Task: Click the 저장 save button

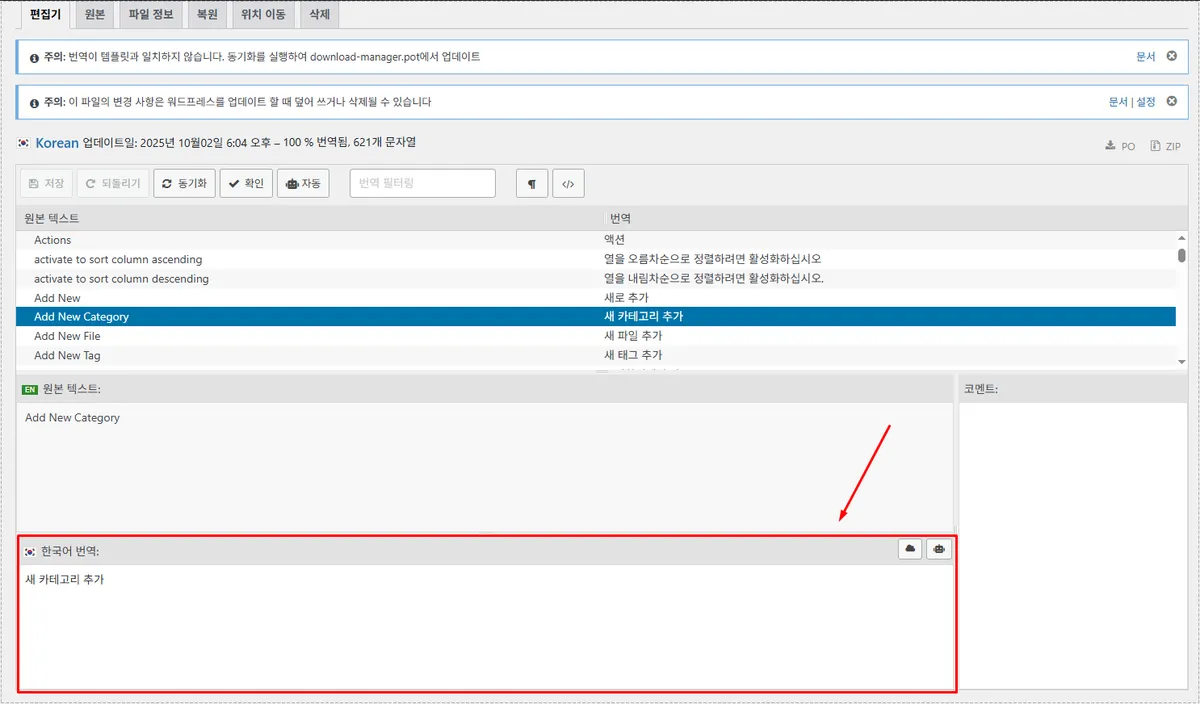Action: (x=46, y=183)
